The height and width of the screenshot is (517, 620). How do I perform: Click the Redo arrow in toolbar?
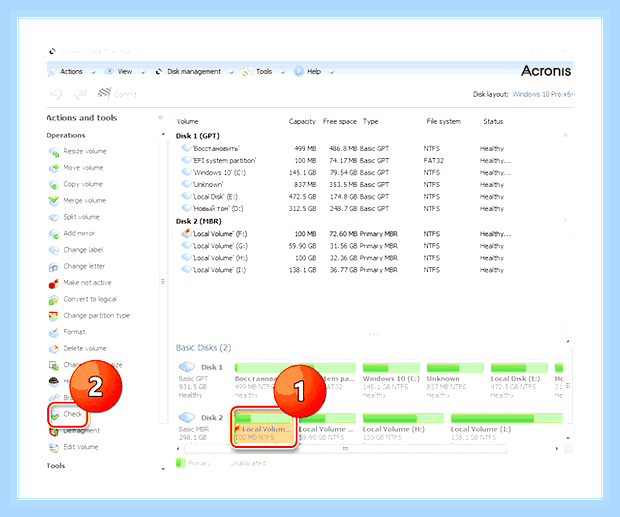(80, 94)
